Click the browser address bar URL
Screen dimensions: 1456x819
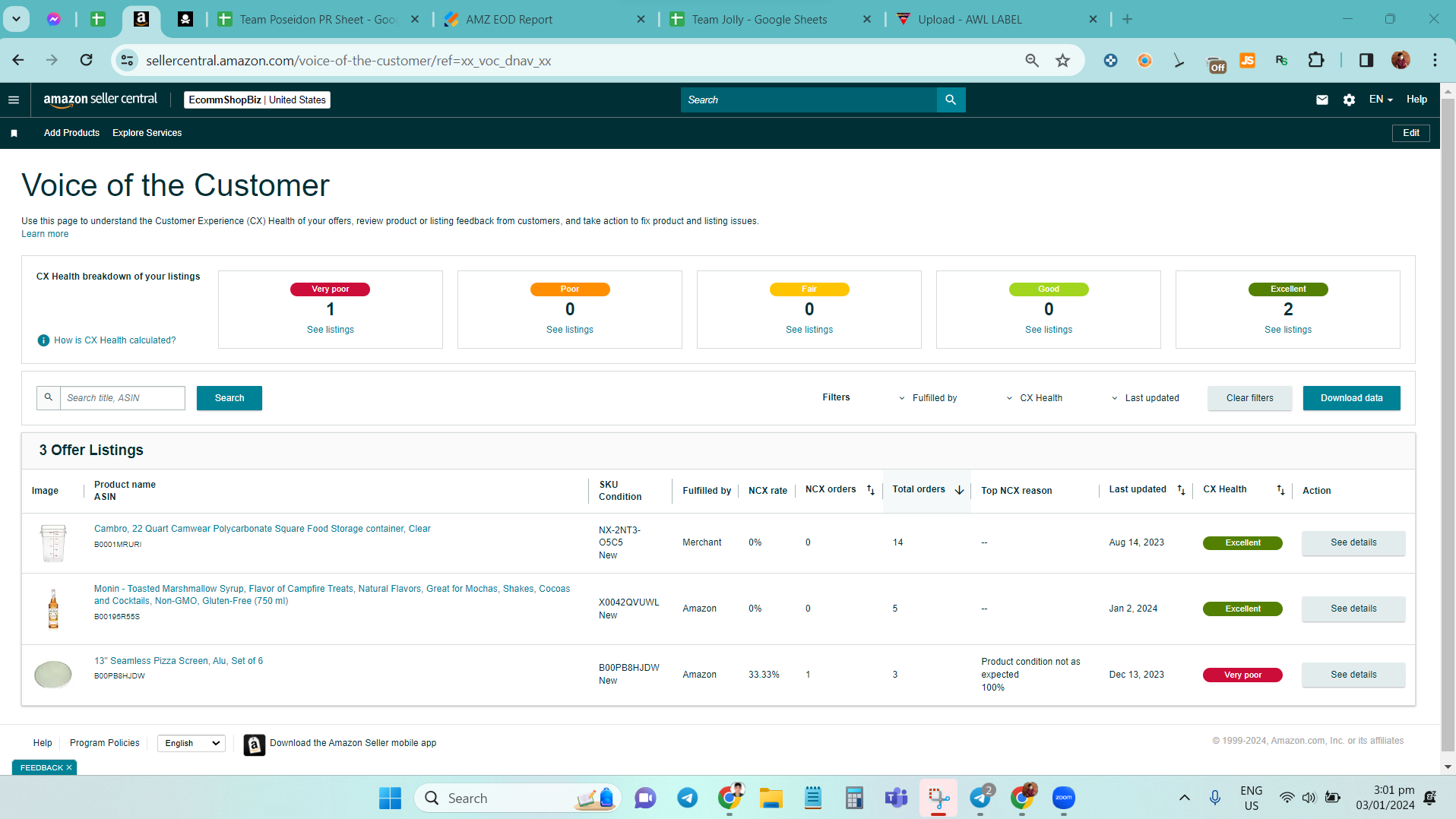(348, 60)
